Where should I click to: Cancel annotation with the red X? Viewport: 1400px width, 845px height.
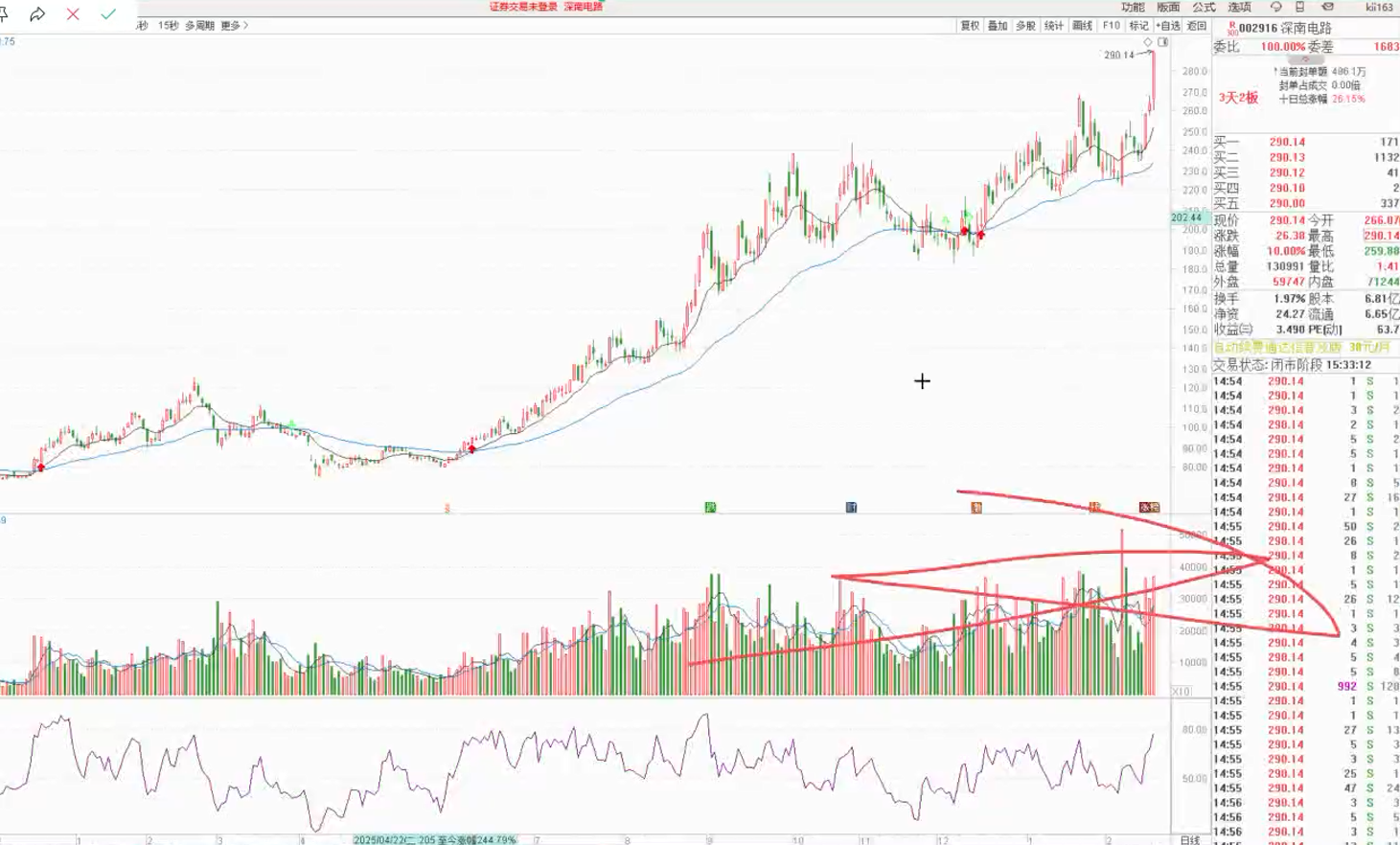point(73,14)
